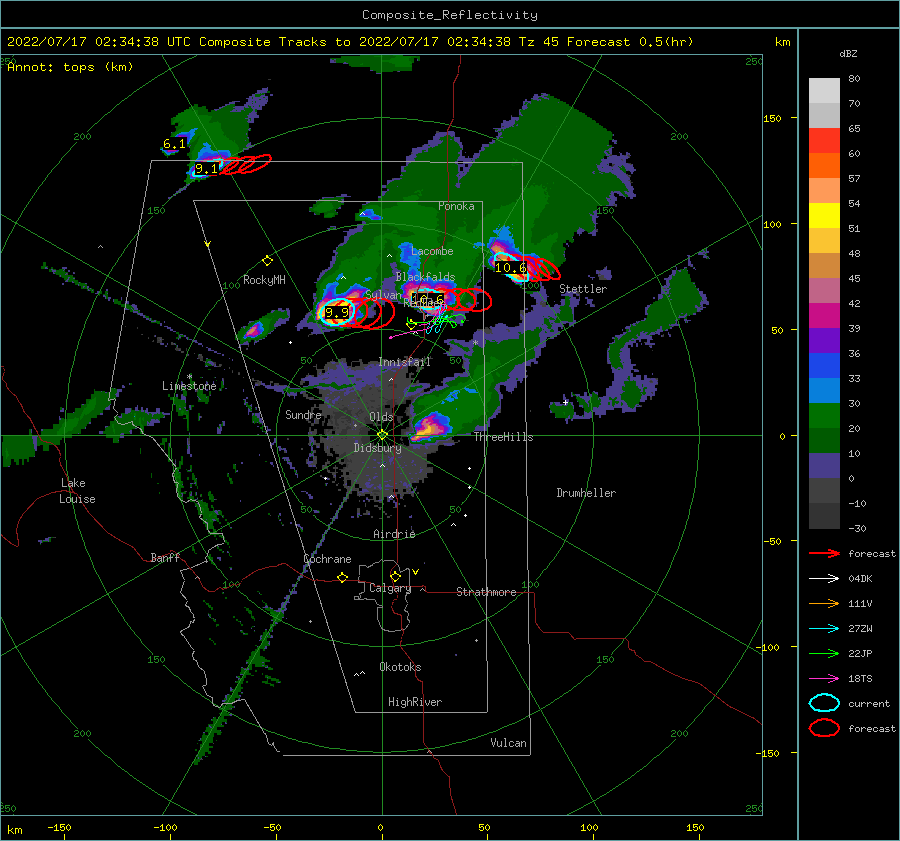Select the magenta 18TS track arrow
This screenshot has height=841, width=900.
[824, 679]
